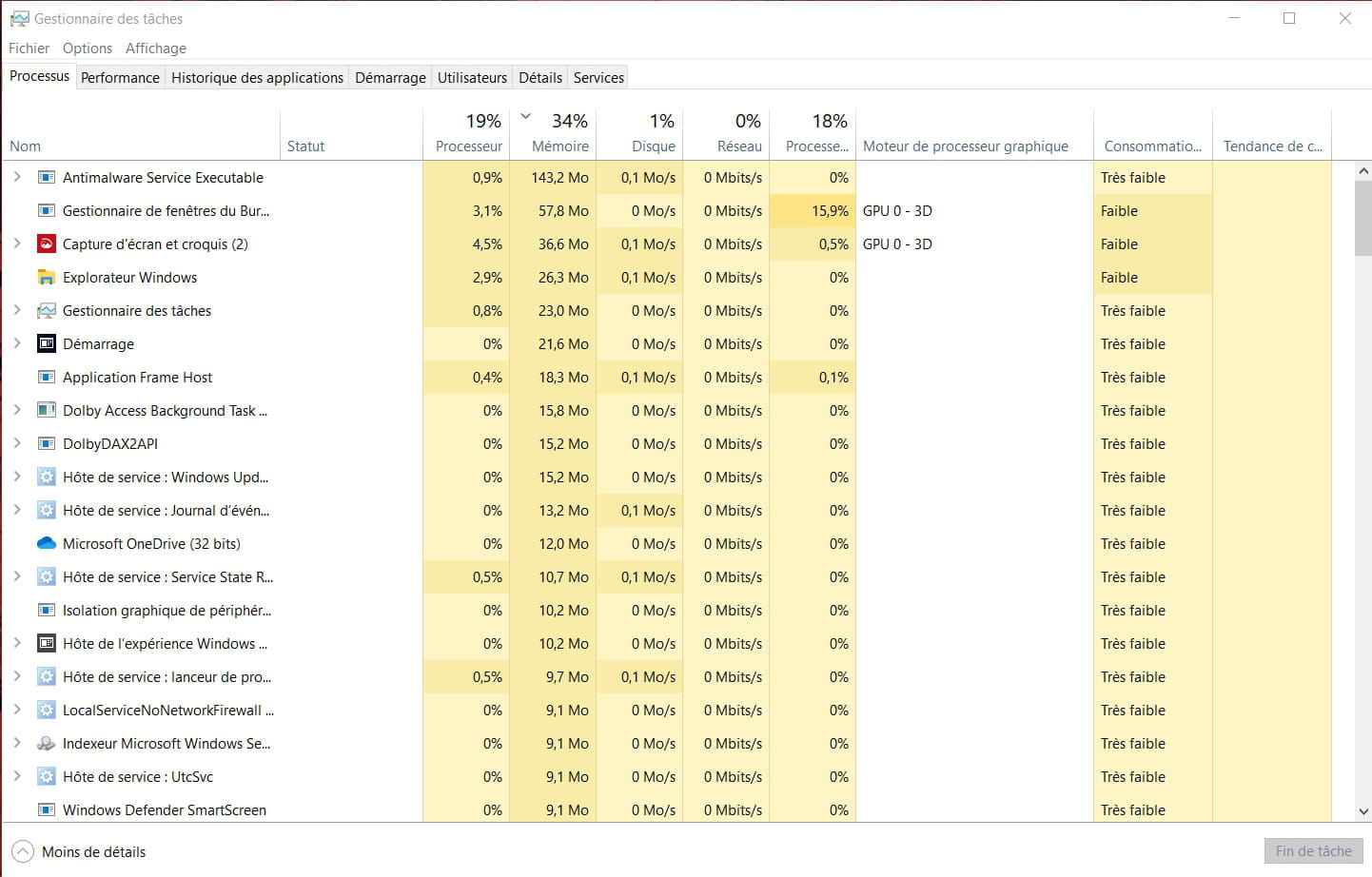Sort by the Mémoire column header
The width and height of the screenshot is (1372, 877).
coord(553,134)
